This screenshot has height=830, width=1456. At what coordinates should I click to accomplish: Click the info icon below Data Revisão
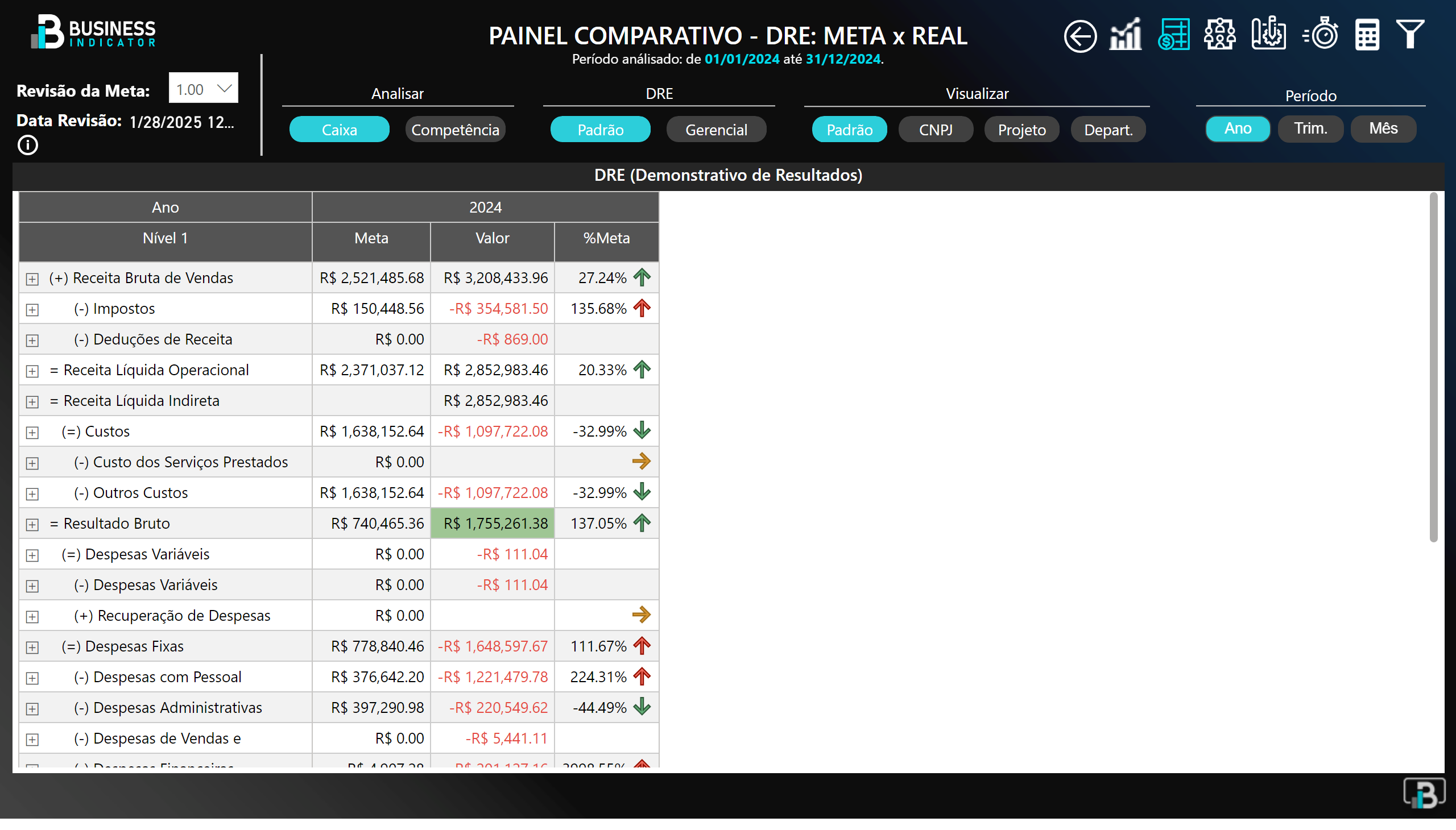click(x=27, y=146)
